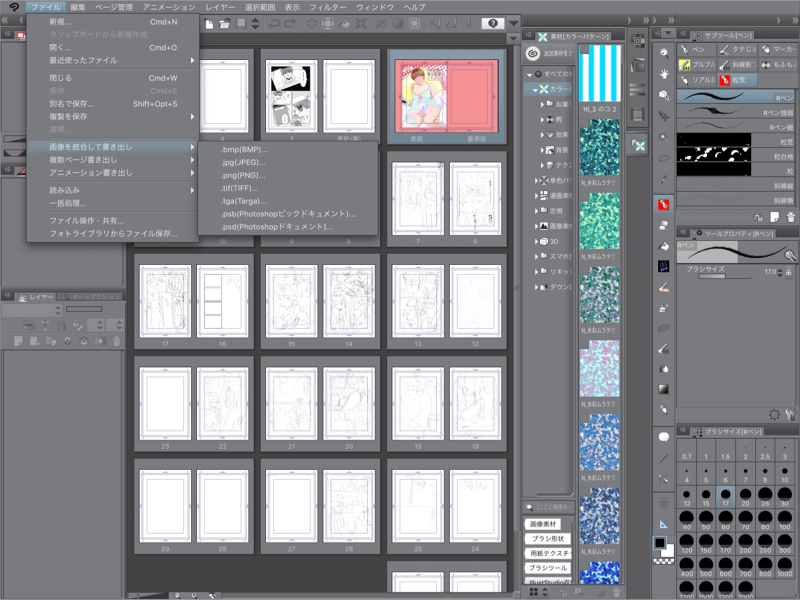Viewport: 800px width, 600px height.
Task: Click the 画像素材 tag button
Action: click(543, 525)
